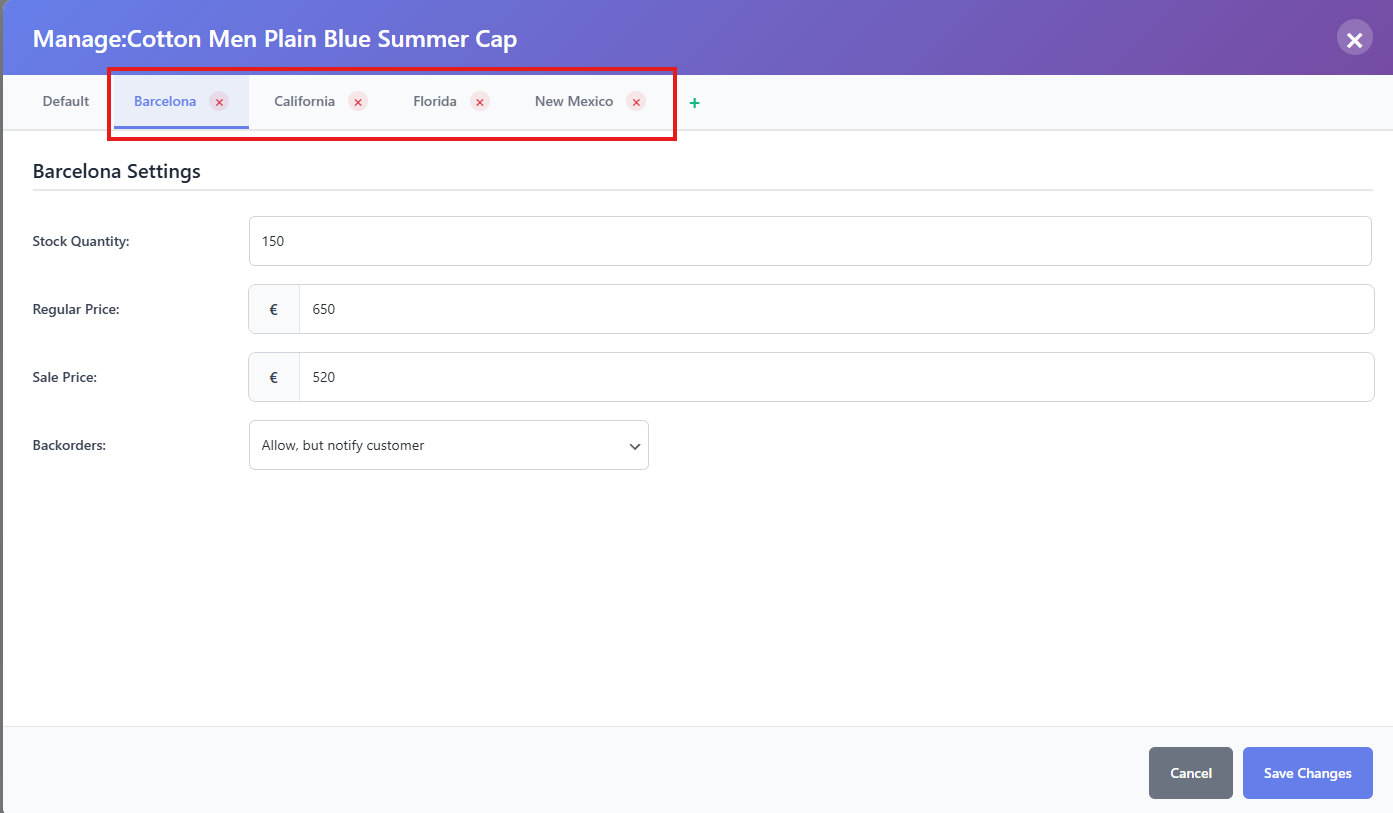The width and height of the screenshot is (1393, 813).
Task: Switch to the New Mexico tab
Action: [x=574, y=102]
